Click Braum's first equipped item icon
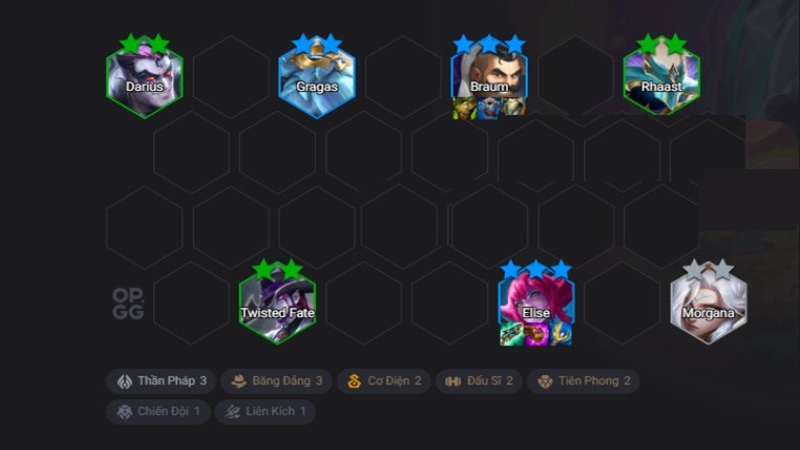Viewport: 800px width, 450px height. click(464, 108)
